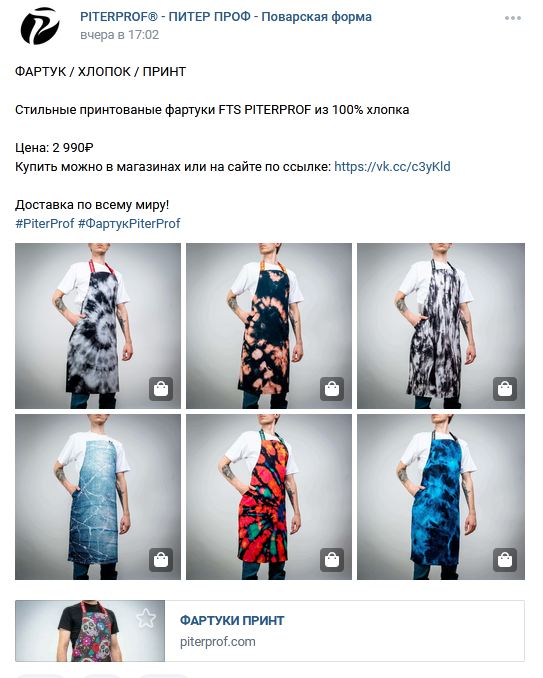The height and width of the screenshot is (678, 543).
Task: Click shopping bag icon on black-peach apron
Action: click(332, 388)
